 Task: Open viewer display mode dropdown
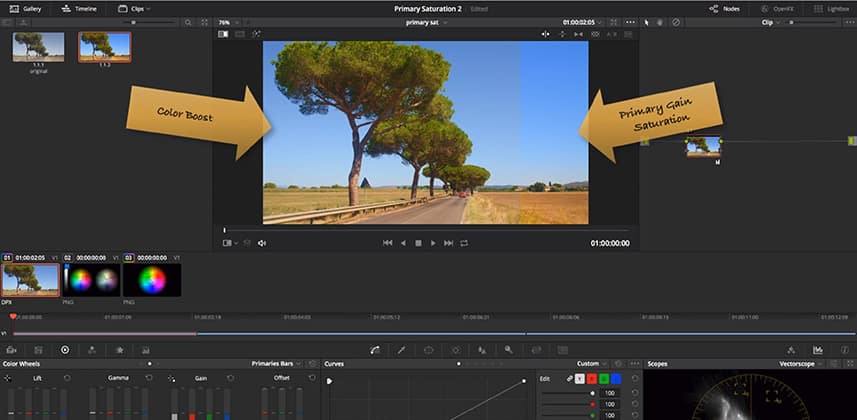230,243
